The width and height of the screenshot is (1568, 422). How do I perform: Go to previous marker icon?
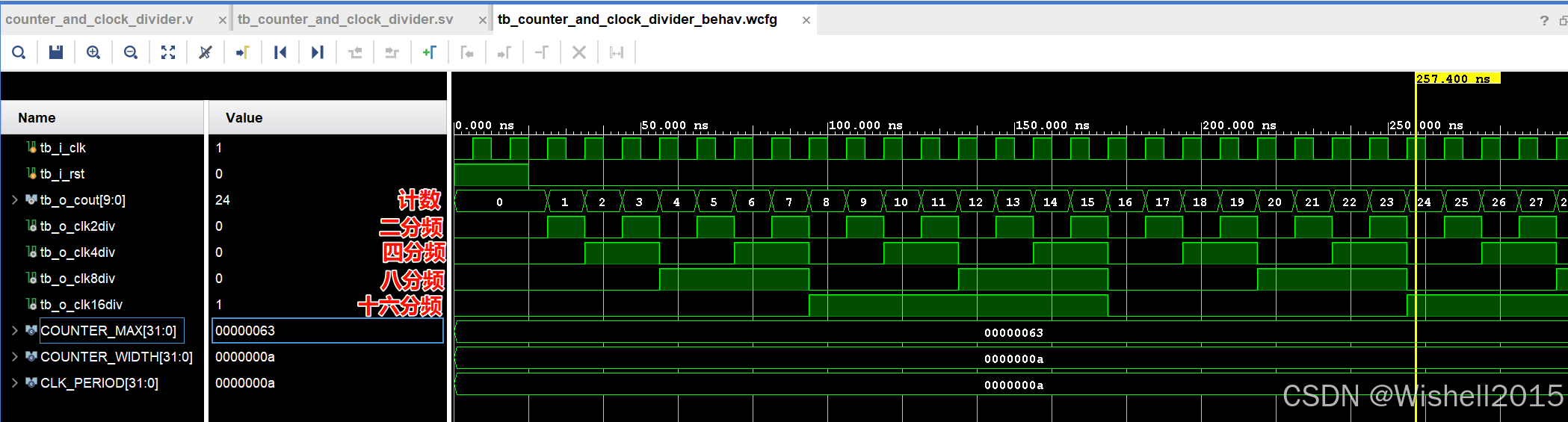click(467, 52)
